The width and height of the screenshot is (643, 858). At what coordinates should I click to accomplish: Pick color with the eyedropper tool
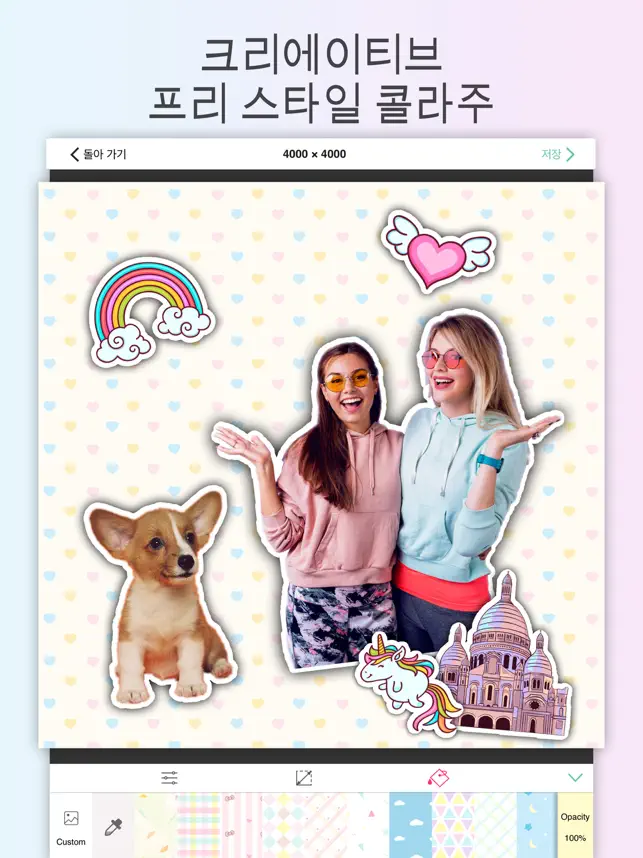113,826
